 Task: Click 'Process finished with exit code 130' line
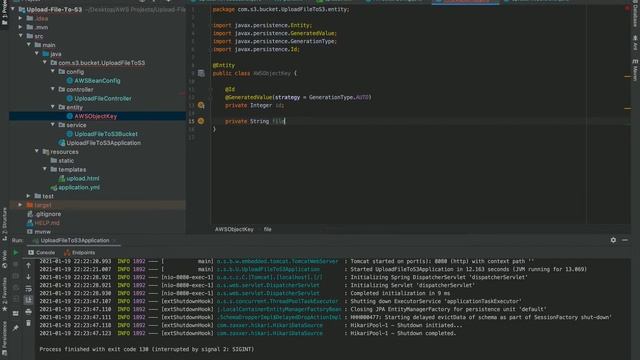147,349
